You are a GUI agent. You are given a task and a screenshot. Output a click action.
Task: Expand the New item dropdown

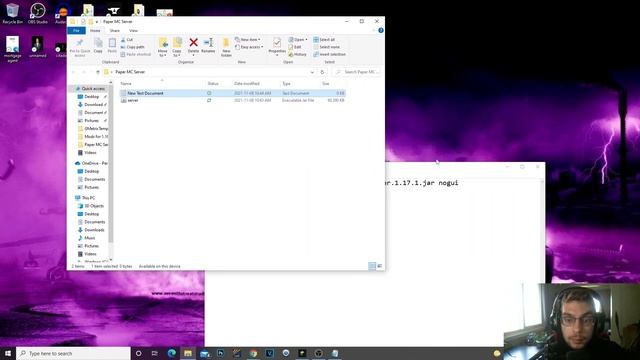[247, 40]
